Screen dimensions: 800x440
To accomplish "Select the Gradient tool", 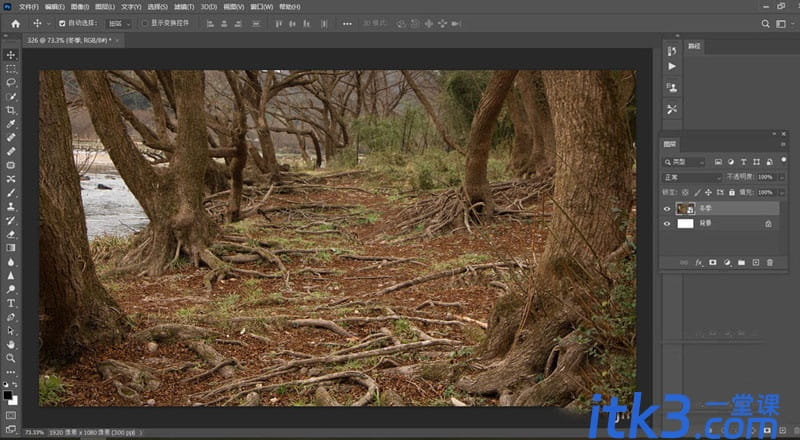I will tap(11, 248).
